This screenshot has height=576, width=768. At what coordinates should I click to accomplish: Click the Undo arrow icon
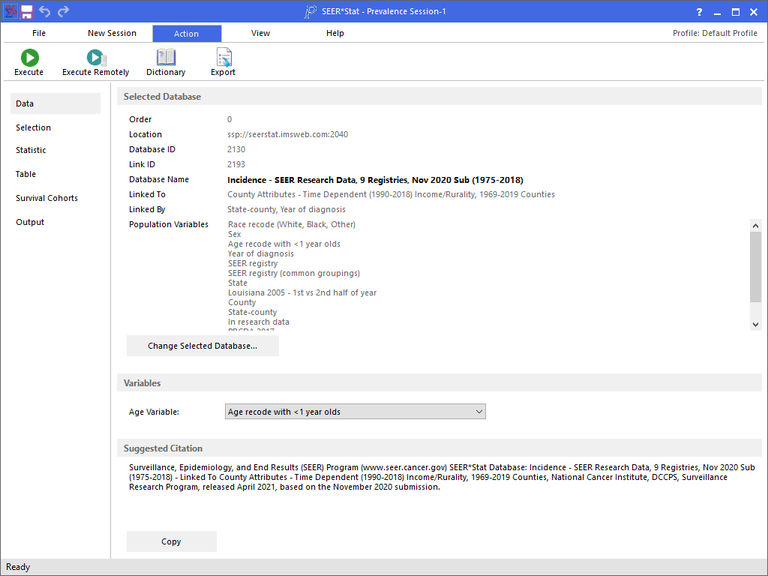coord(45,11)
